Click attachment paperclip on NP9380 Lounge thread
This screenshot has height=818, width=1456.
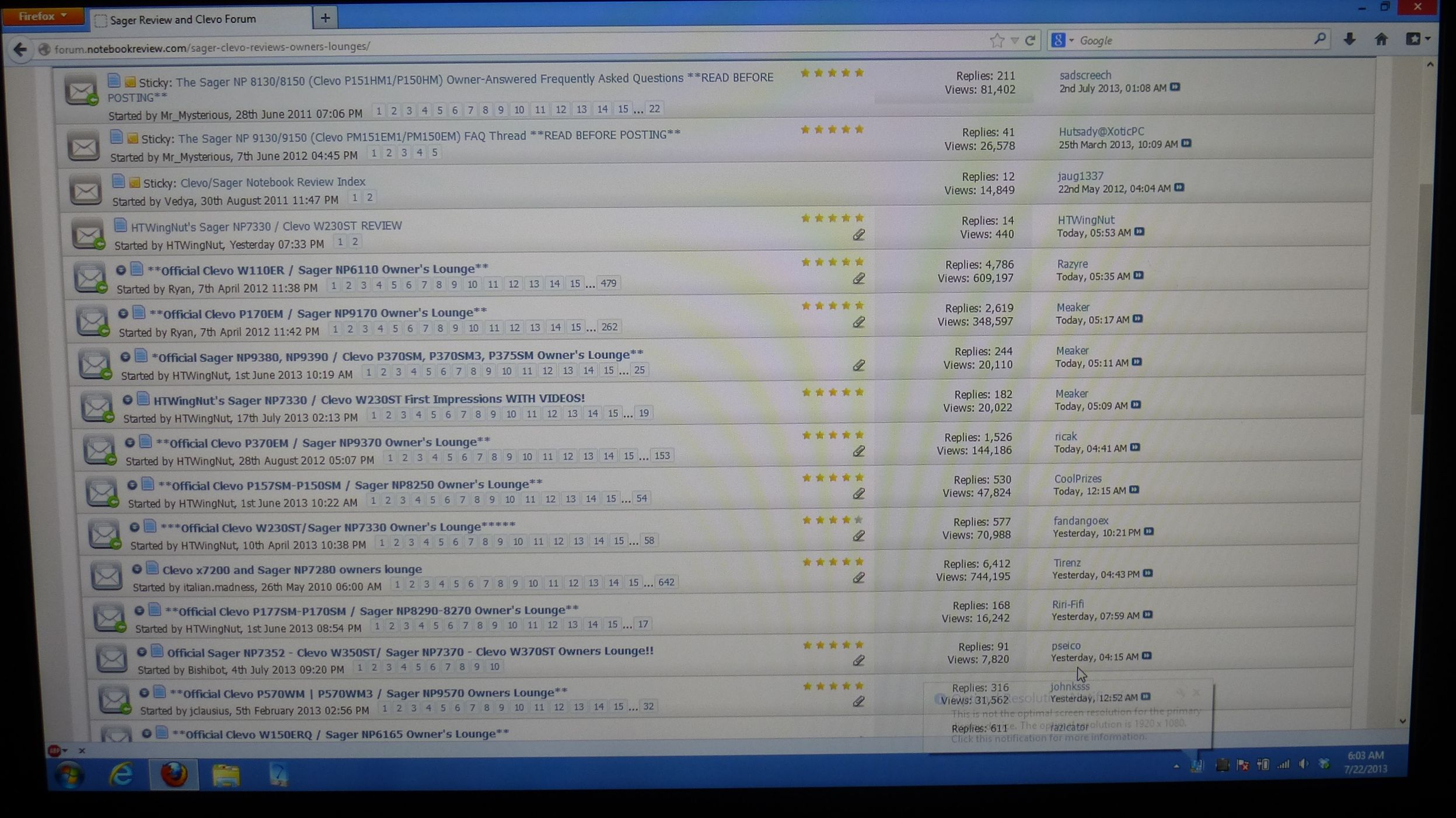pos(858,365)
